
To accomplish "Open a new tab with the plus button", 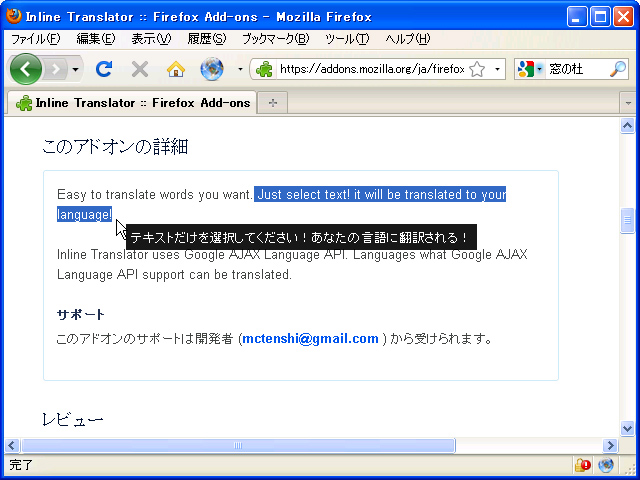I will [x=273, y=103].
